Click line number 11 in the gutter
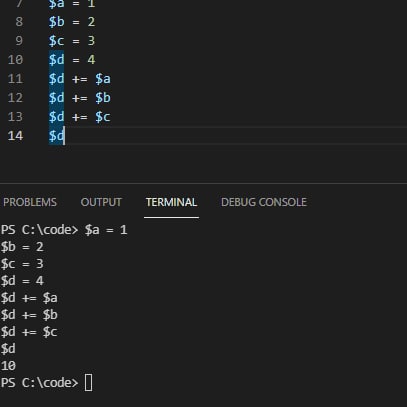The height and width of the screenshot is (407, 407). pyautogui.click(x=15, y=79)
